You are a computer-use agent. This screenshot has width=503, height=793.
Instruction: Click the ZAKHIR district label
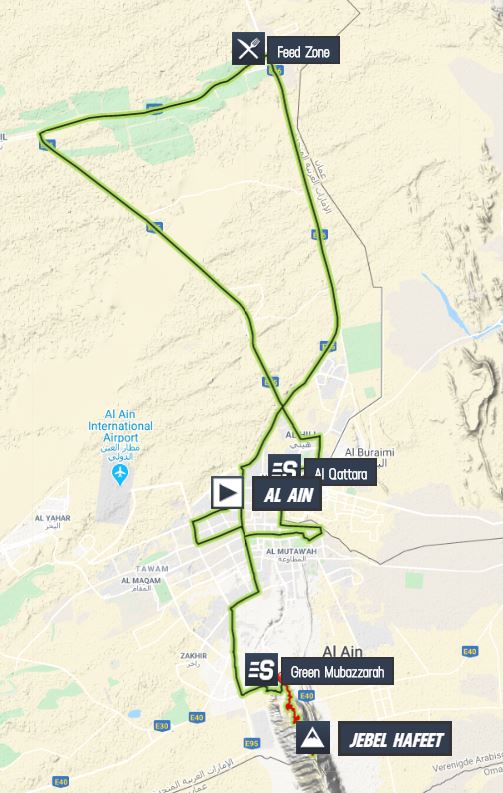pos(194,655)
